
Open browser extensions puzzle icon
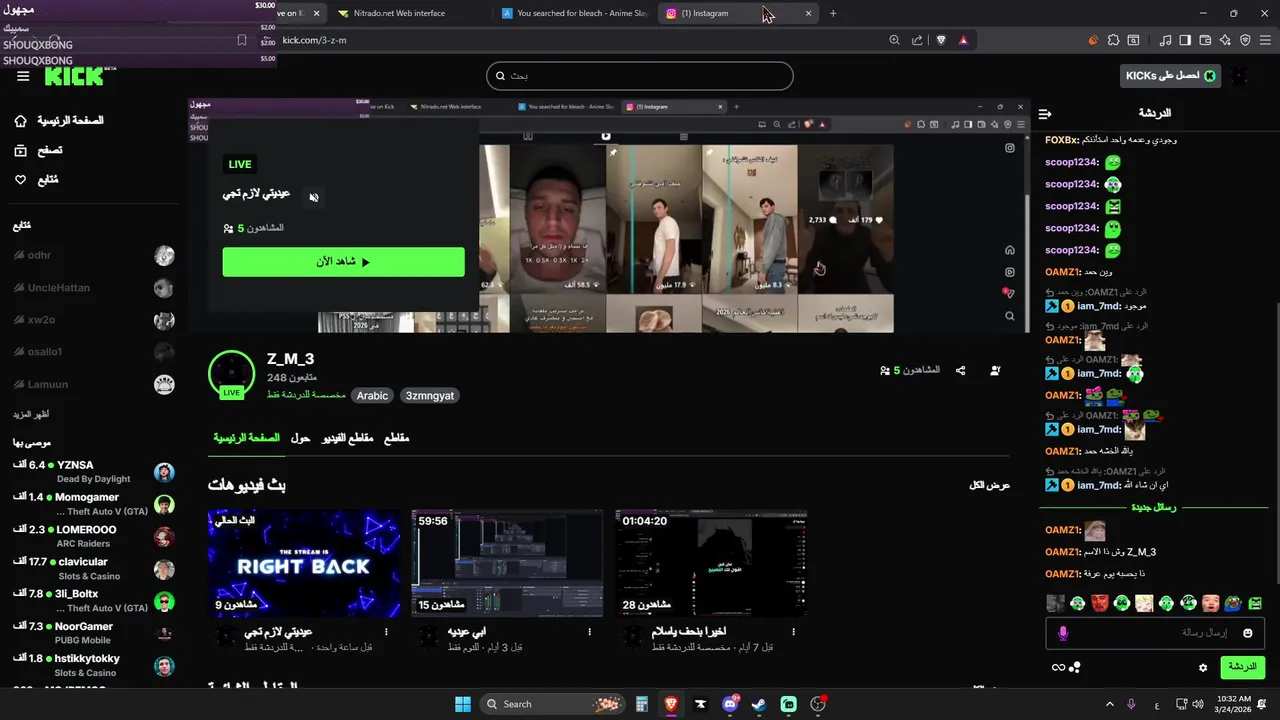pyautogui.click(x=1112, y=40)
